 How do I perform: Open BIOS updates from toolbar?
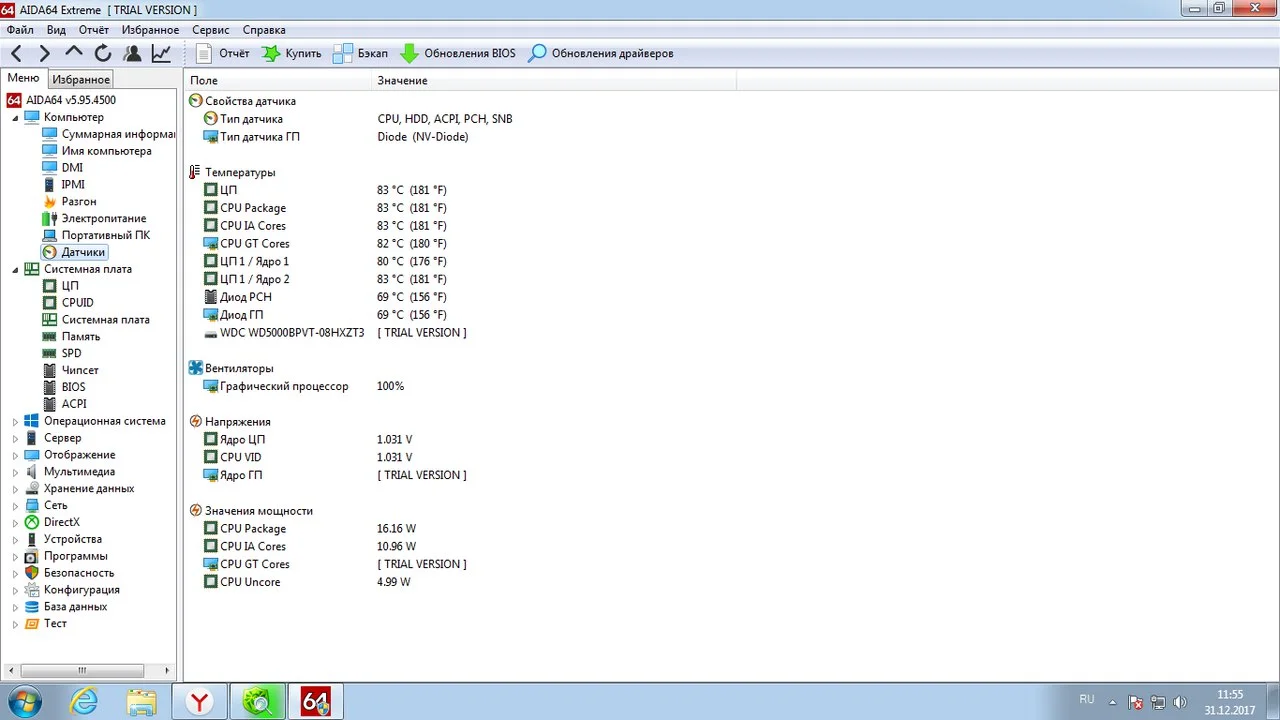click(458, 53)
